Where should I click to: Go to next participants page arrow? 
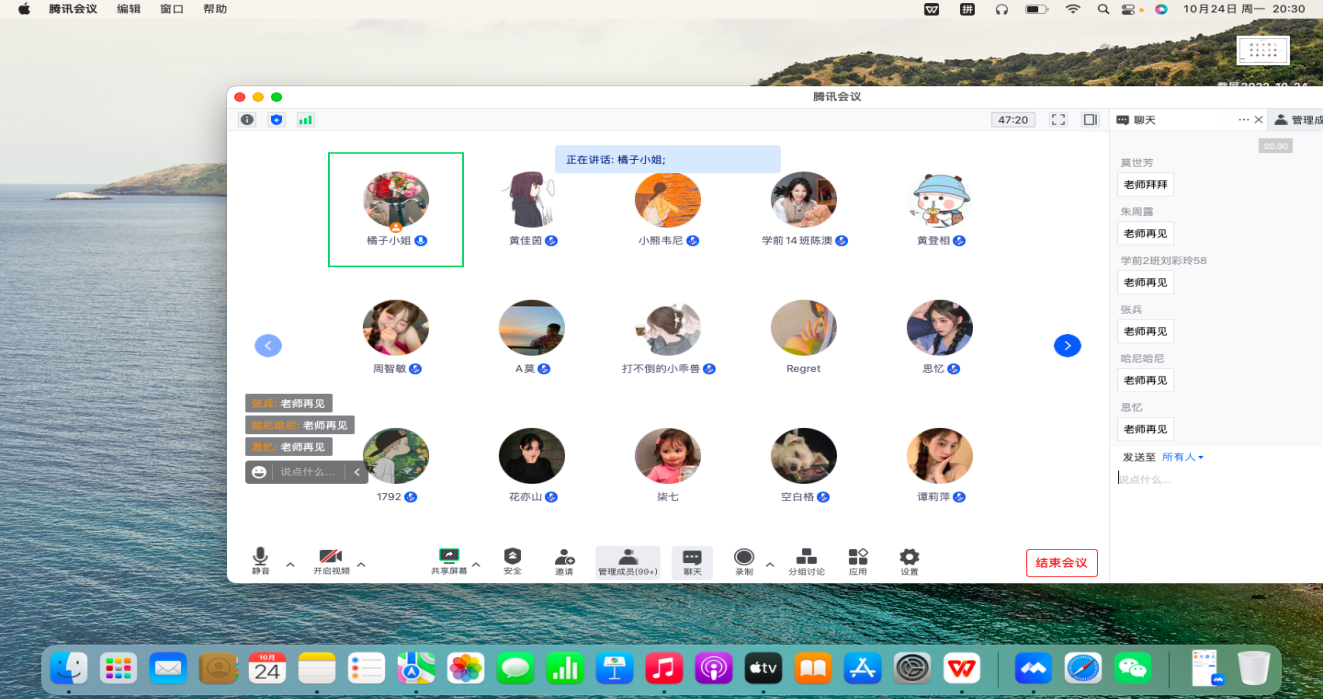click(1067, 346)
